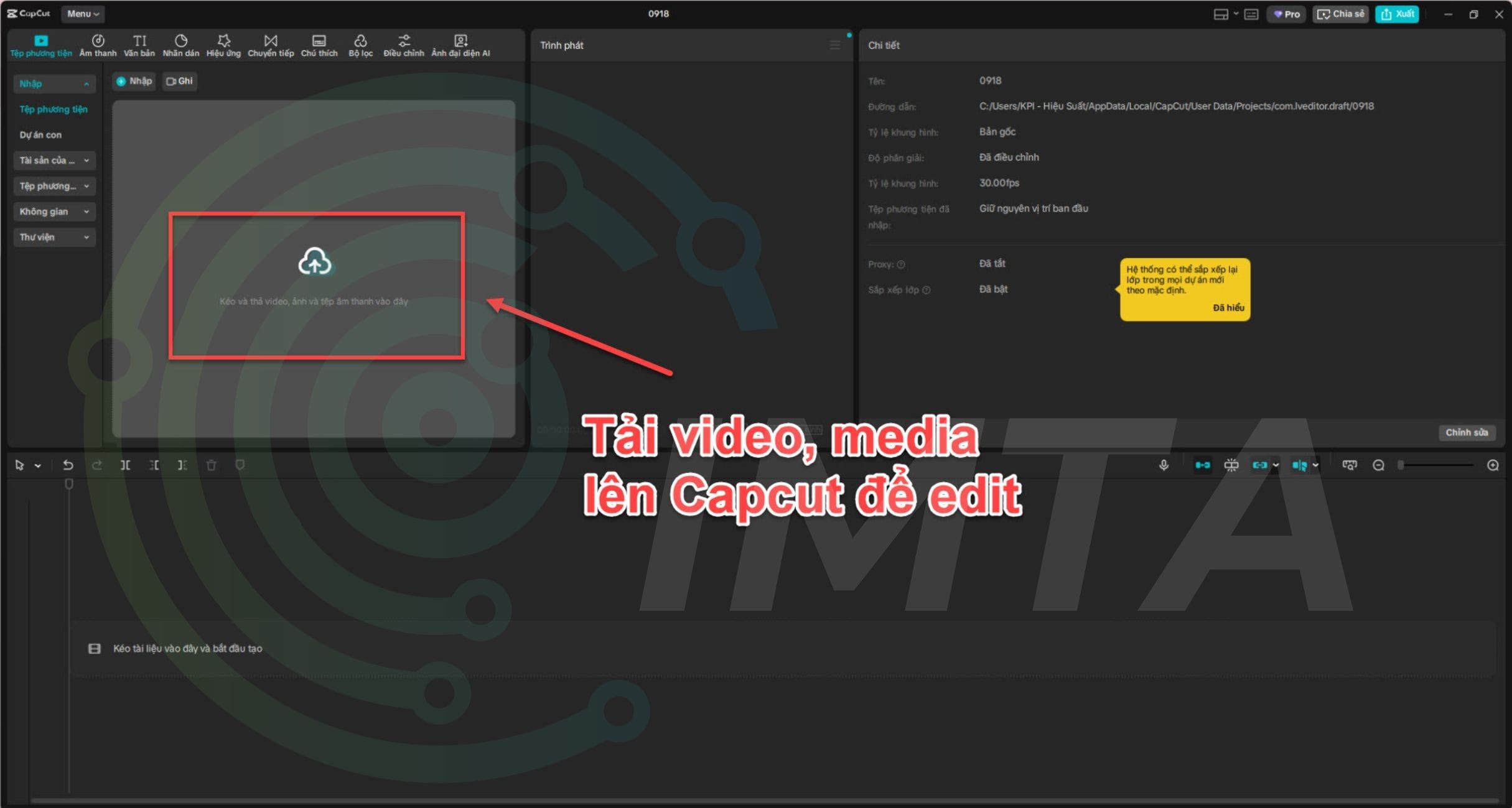The height and width of the screenshot is (808, 1512).
Task: Open the Văn bản text panel
Action: pos(139,44)
